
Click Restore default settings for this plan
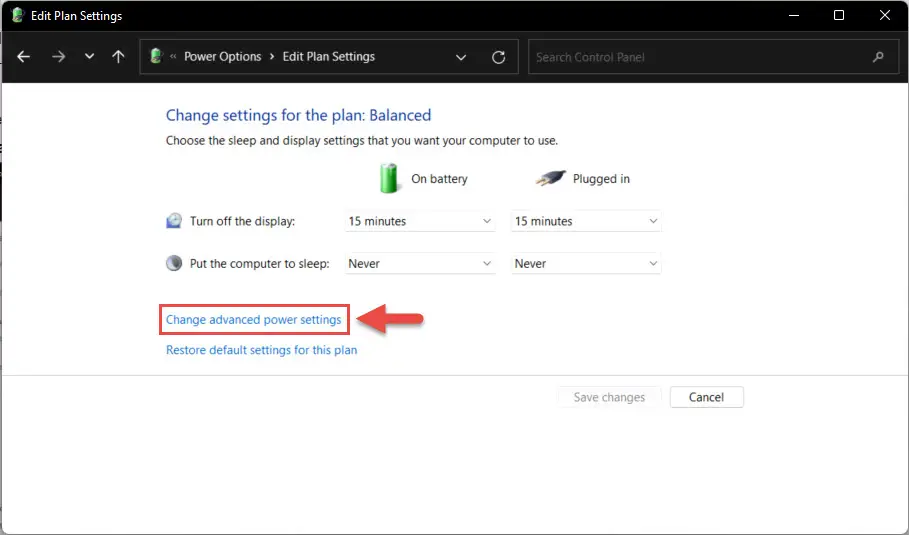[x=261, y=350]
